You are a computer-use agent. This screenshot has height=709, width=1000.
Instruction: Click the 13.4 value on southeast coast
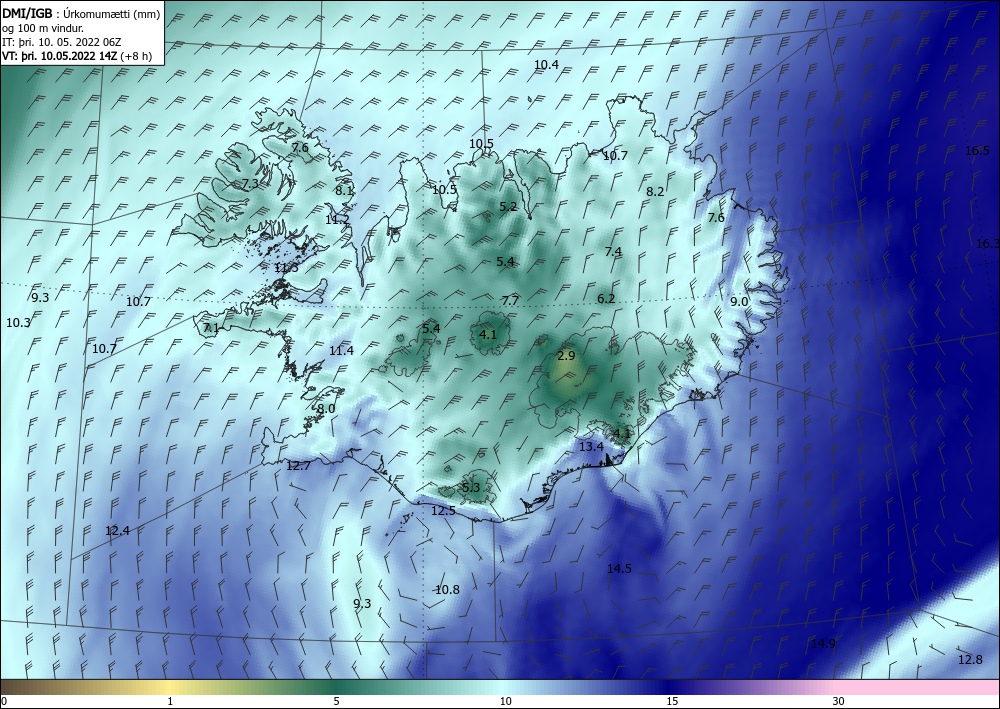(x=591, y=447)
